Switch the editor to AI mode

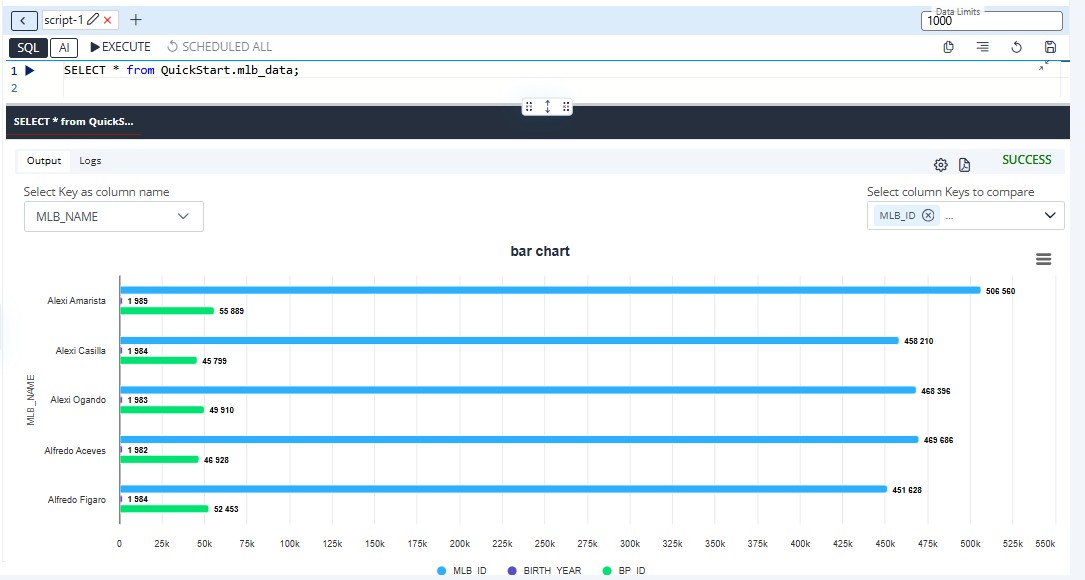pyautogui.click(x=64, y=47)
